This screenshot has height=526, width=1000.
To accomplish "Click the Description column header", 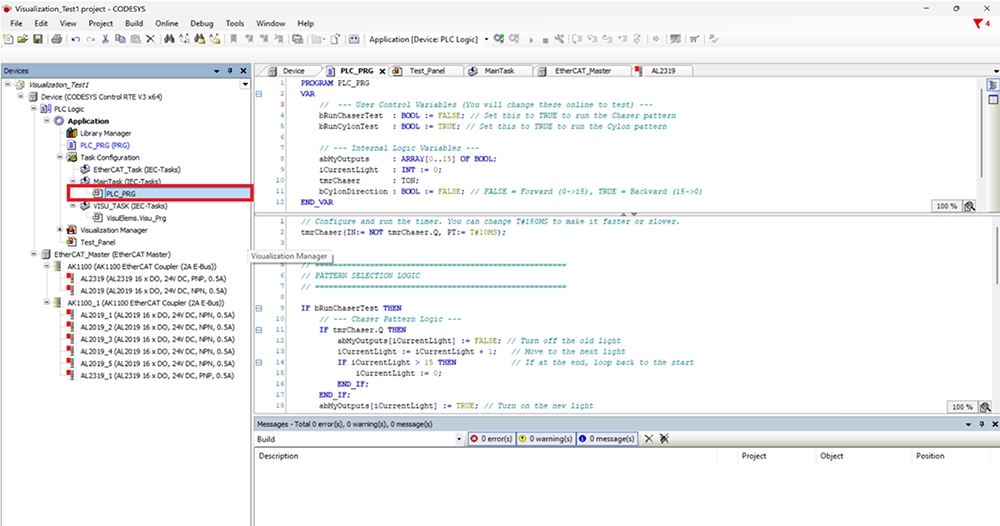I will [x=279, y=456].
